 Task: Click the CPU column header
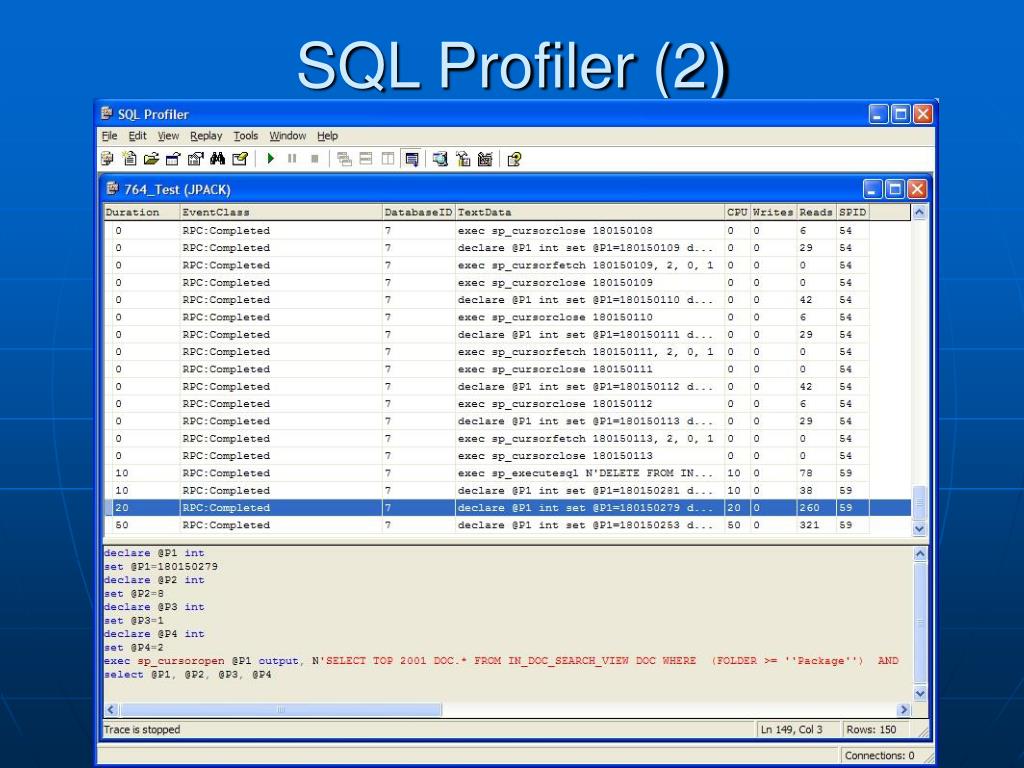tap(737, 212)
